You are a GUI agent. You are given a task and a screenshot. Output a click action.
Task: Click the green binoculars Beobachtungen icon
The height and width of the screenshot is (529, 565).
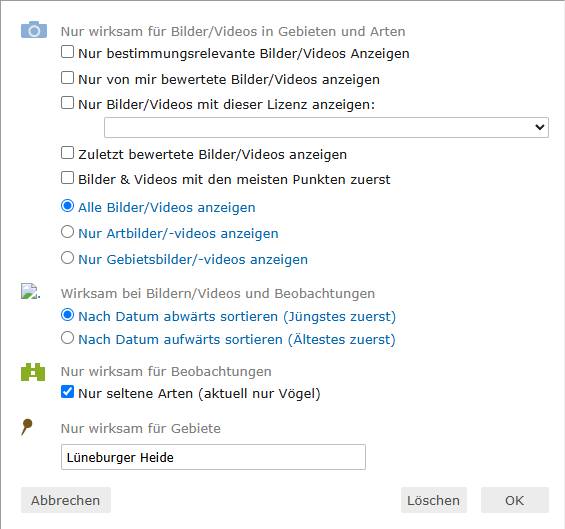33,372
